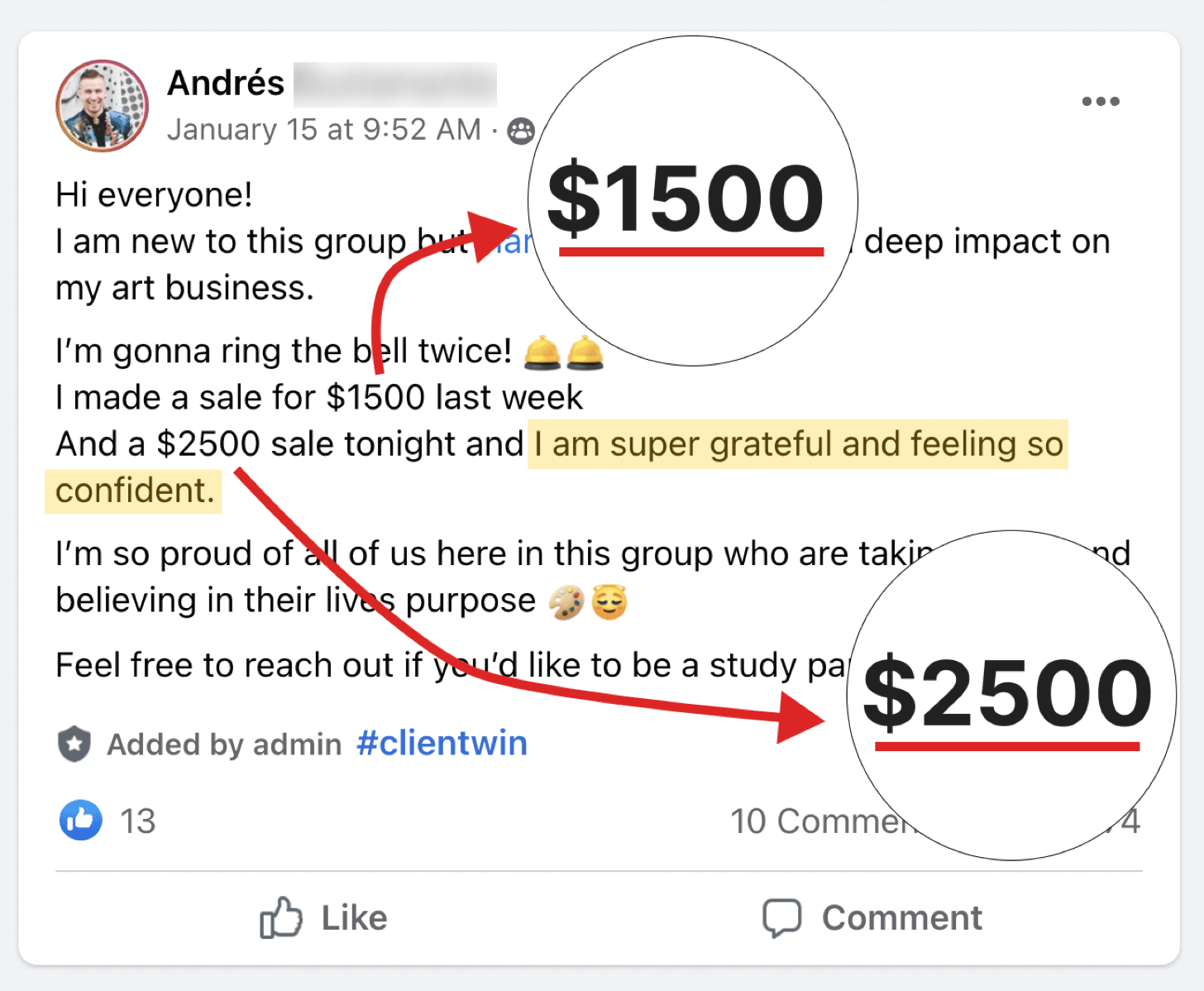Screen dimensions: 1204x991
Task: Click the magnified $1500 callout circle
Action: (x=692, y=201)
